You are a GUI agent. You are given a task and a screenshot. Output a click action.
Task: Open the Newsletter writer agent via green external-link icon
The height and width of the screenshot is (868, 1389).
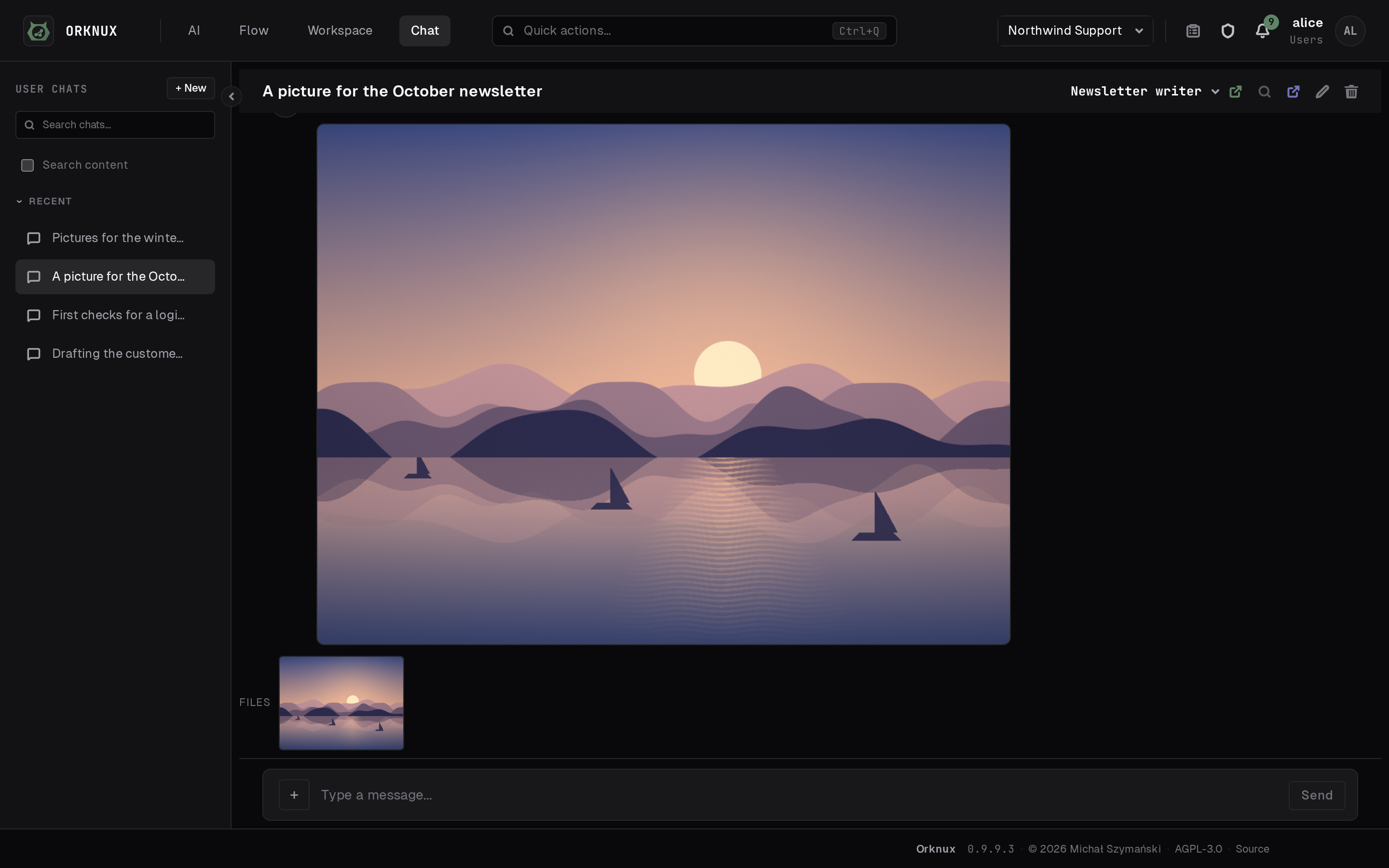[x=1235, y=91]
